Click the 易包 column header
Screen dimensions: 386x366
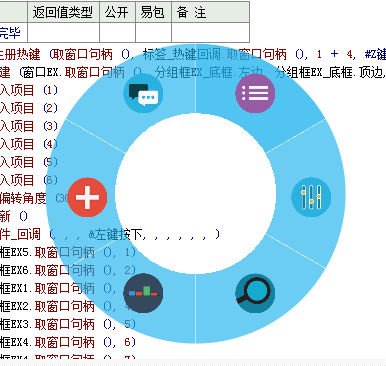coord(153,12)
